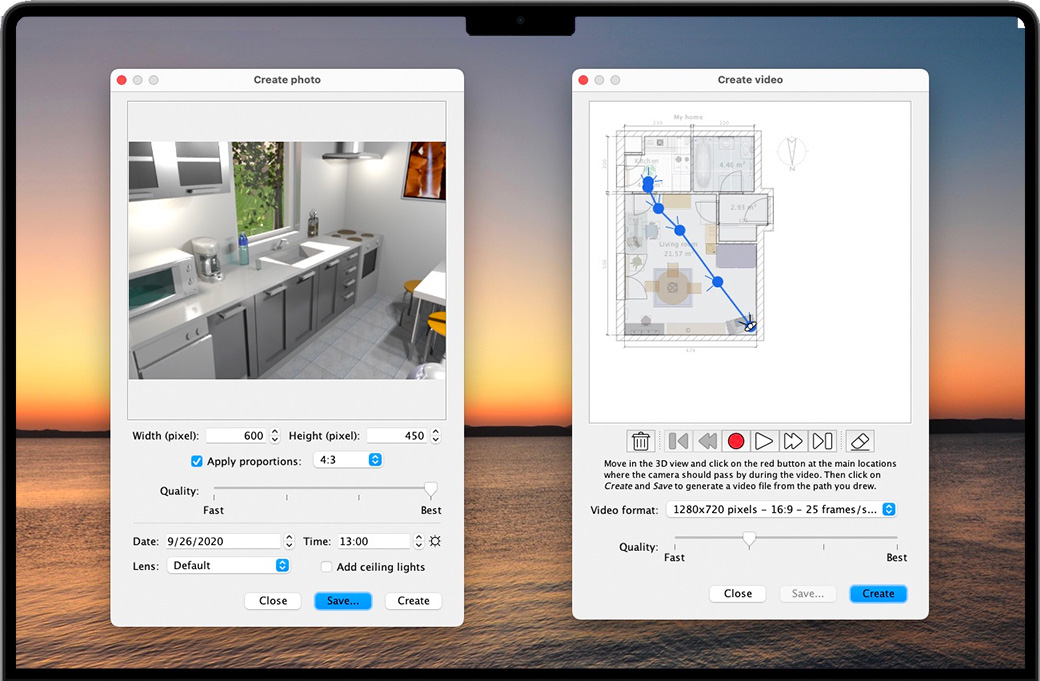Skip to end of camera path
Screen dimensions: 1040x681
822,441
